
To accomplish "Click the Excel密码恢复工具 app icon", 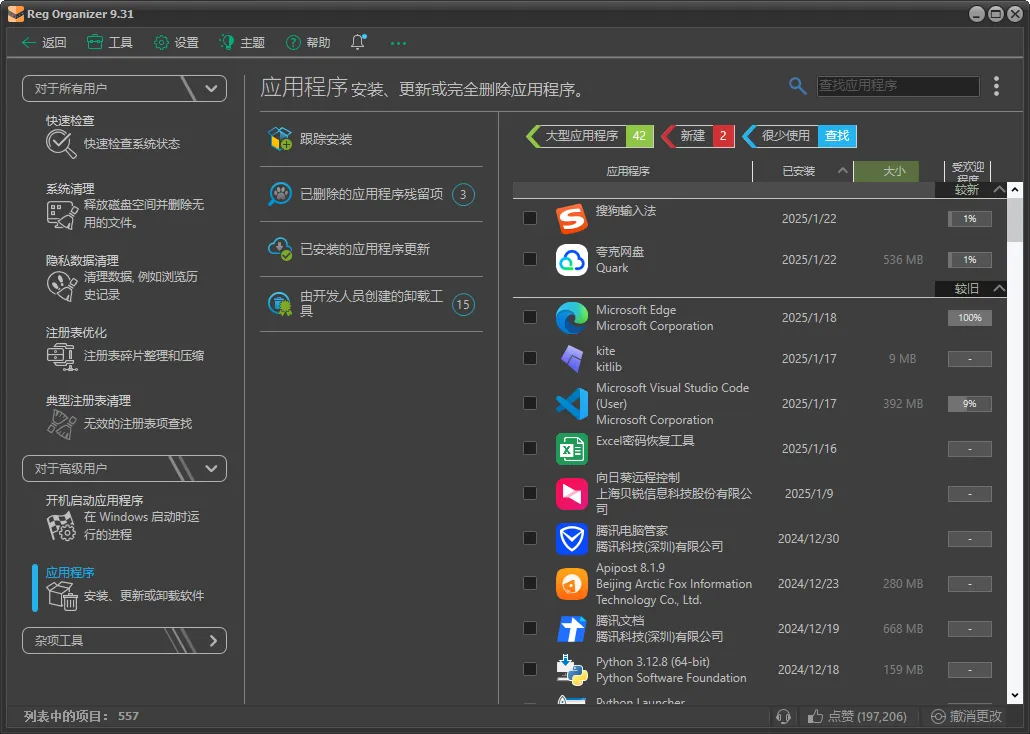I will 571,449.
